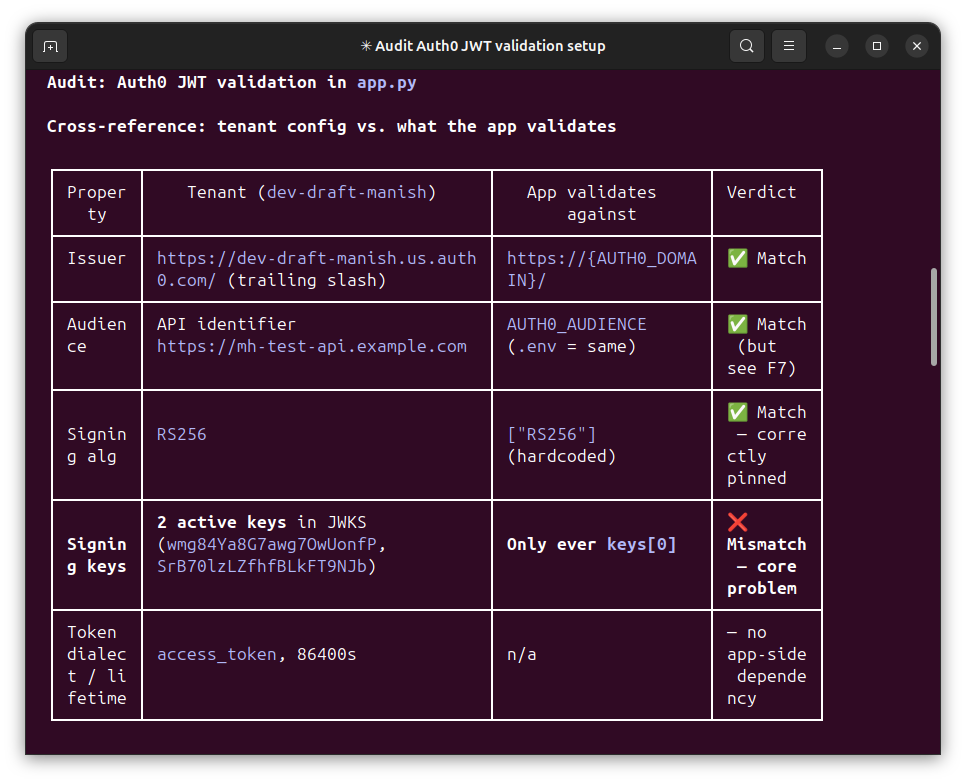Click the 'Property' column header
966x783 pixels.
click(97, 203)
